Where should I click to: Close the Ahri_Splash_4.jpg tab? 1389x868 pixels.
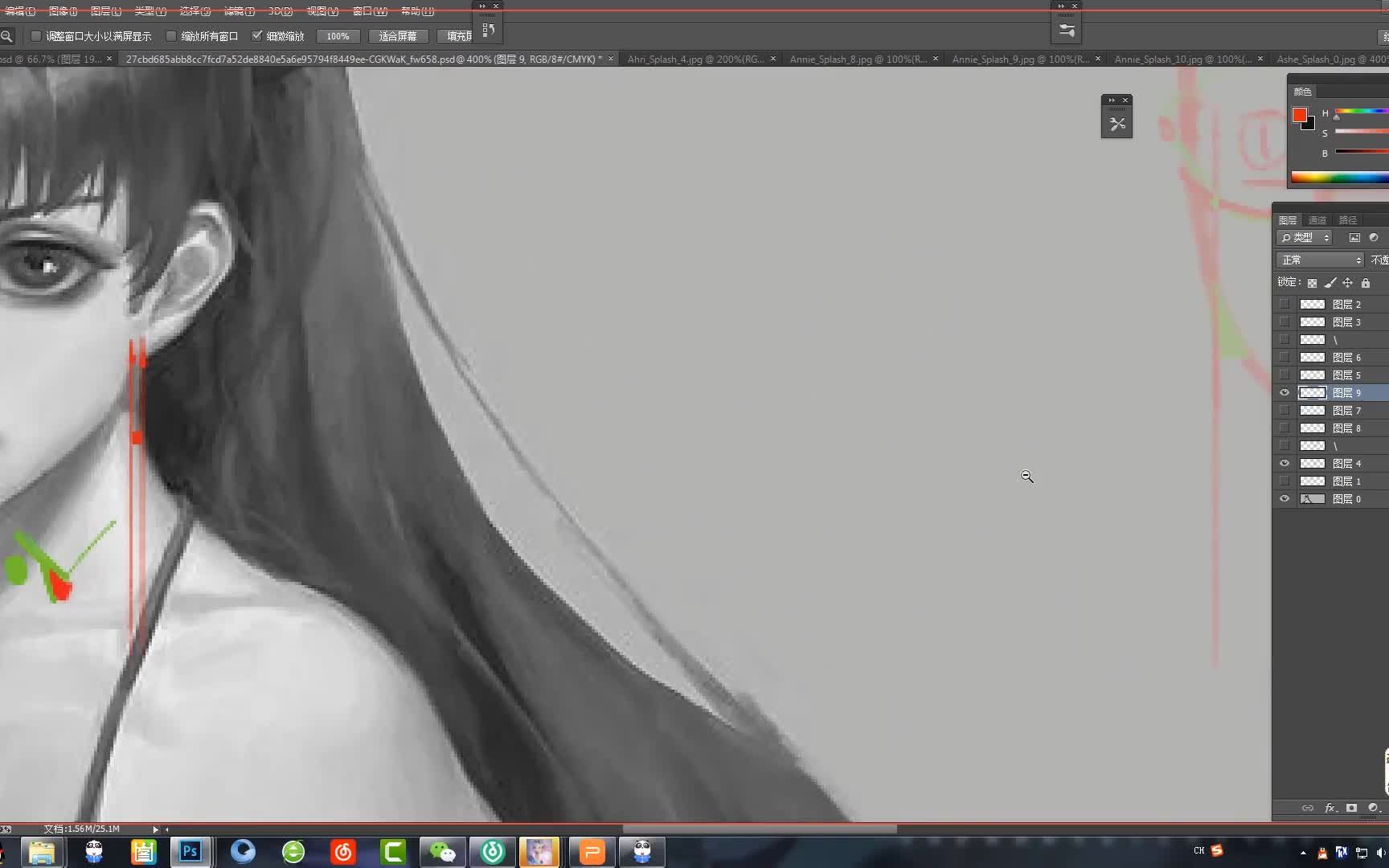click(773, 59)
